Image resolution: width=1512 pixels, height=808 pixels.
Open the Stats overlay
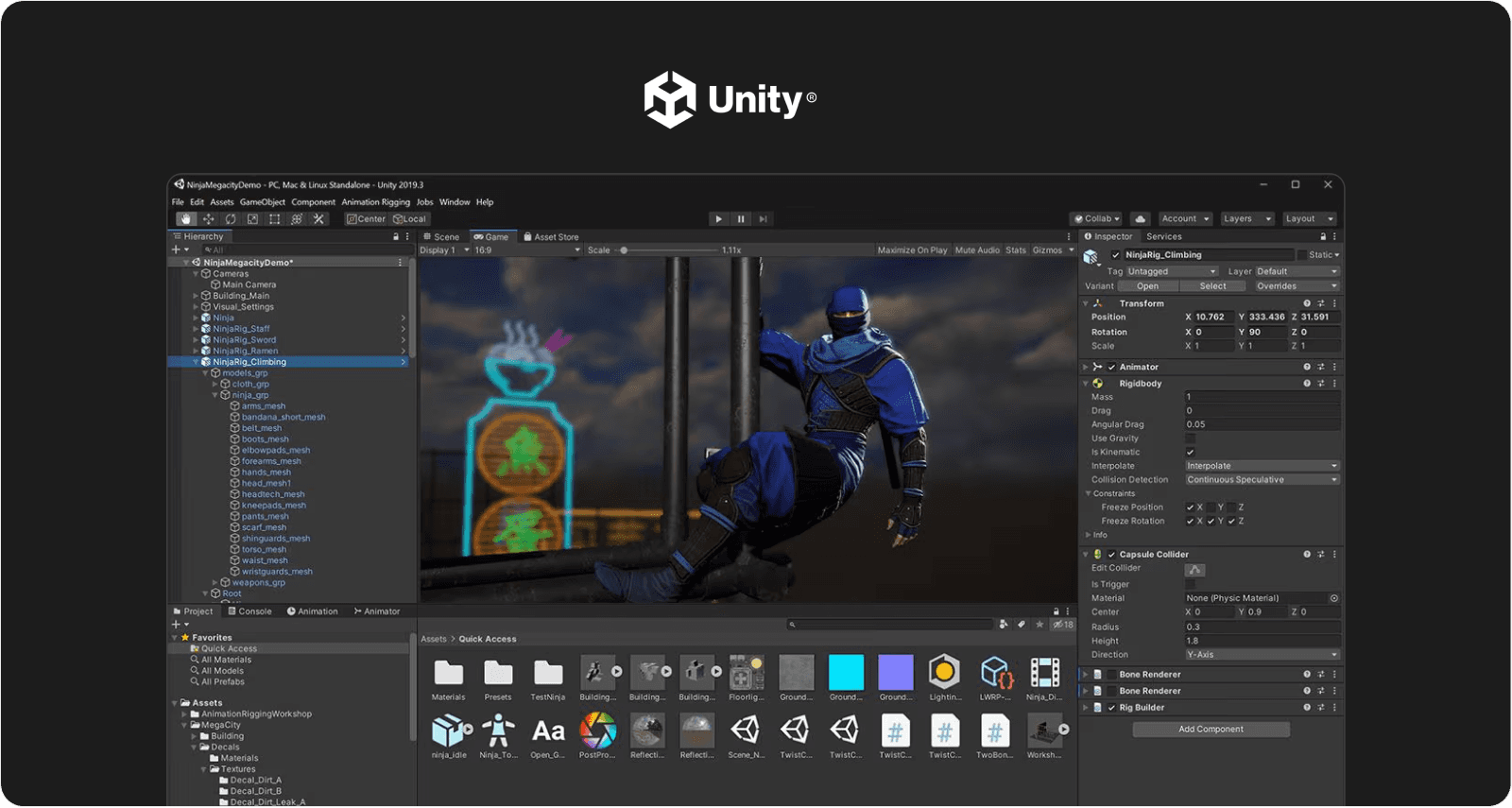point(1016,250)
